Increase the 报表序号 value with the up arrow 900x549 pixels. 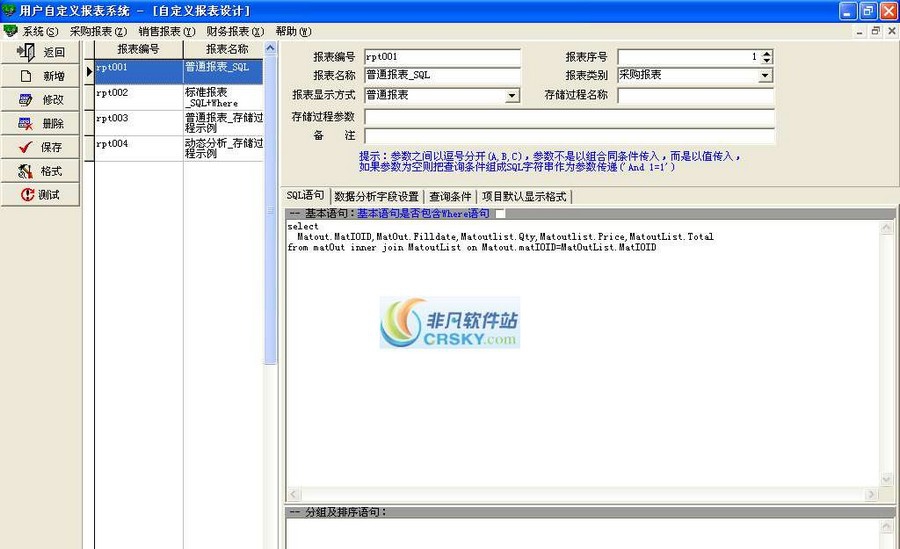click(767, 53)
